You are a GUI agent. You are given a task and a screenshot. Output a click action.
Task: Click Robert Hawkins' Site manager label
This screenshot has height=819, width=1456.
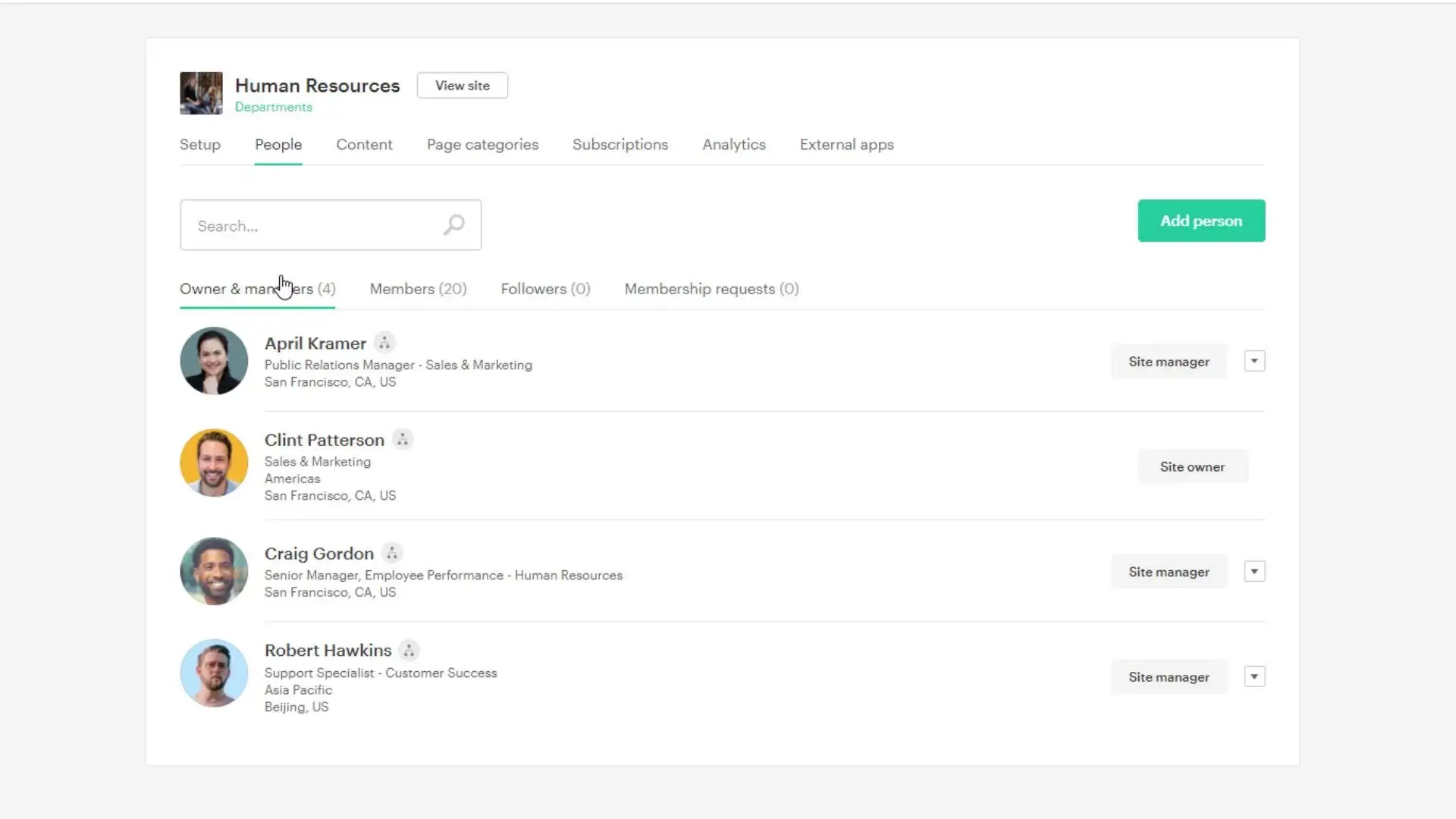[1169, 677]
